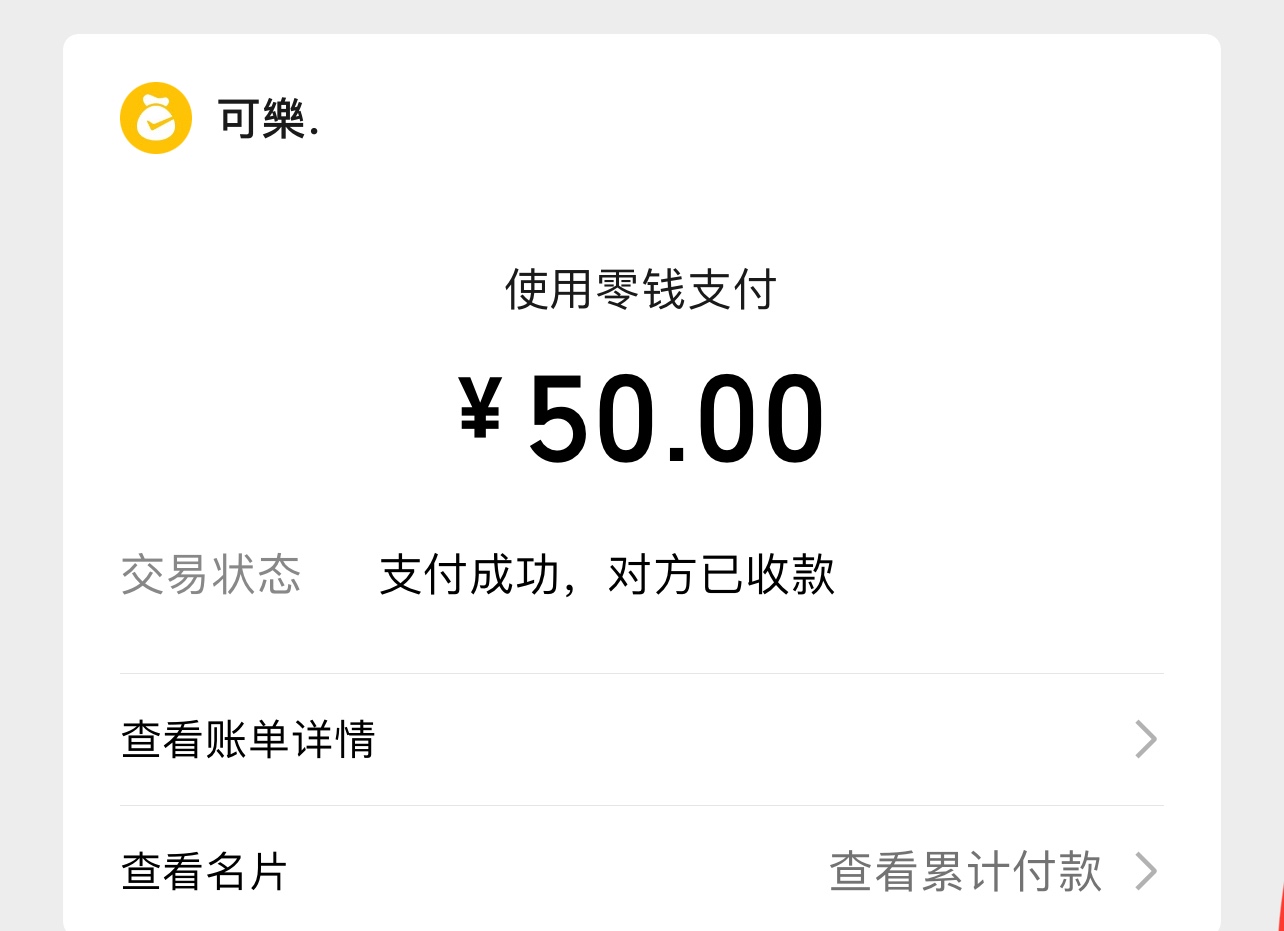Screen dimensions: 1284x931
Task: Click the ¥ currency symbol
Action: point(479,406)
